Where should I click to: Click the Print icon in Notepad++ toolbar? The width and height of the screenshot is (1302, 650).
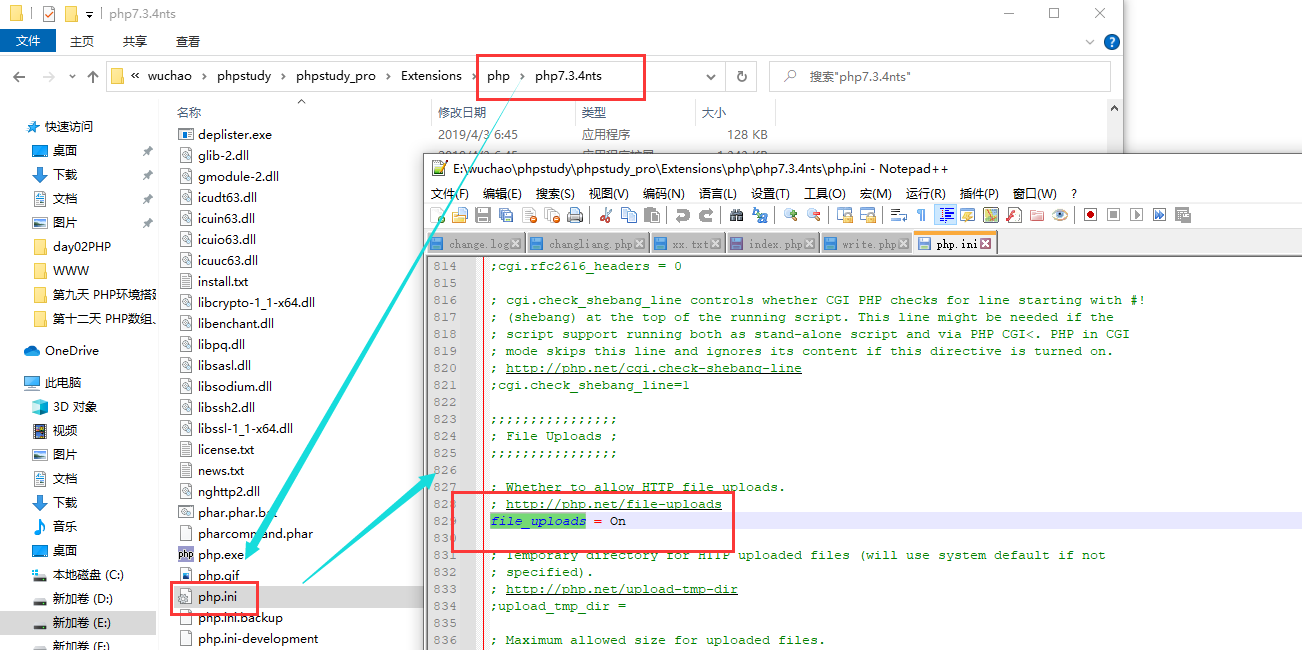click(x=575, y=215)
